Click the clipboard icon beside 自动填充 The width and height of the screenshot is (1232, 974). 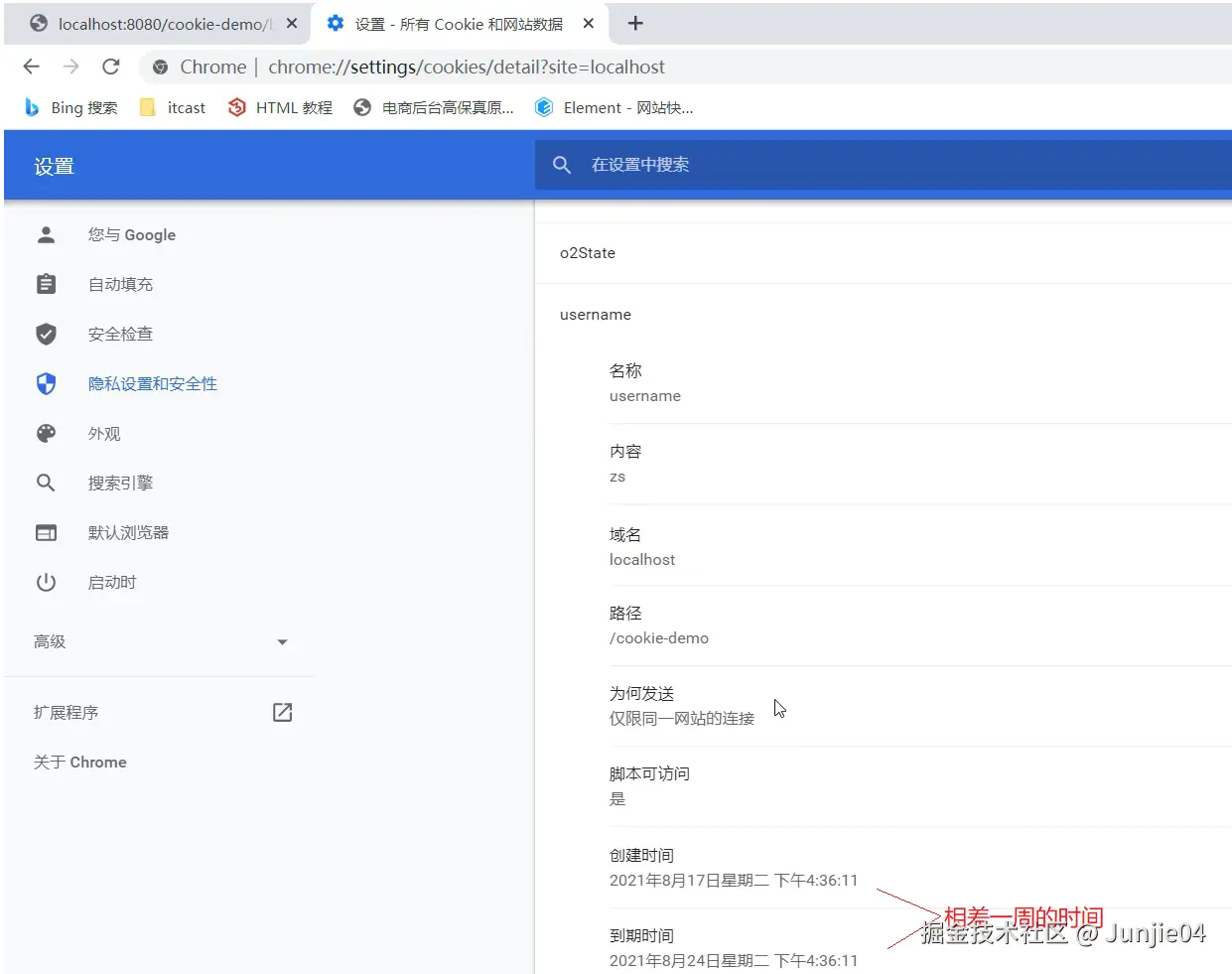[46, 284]
